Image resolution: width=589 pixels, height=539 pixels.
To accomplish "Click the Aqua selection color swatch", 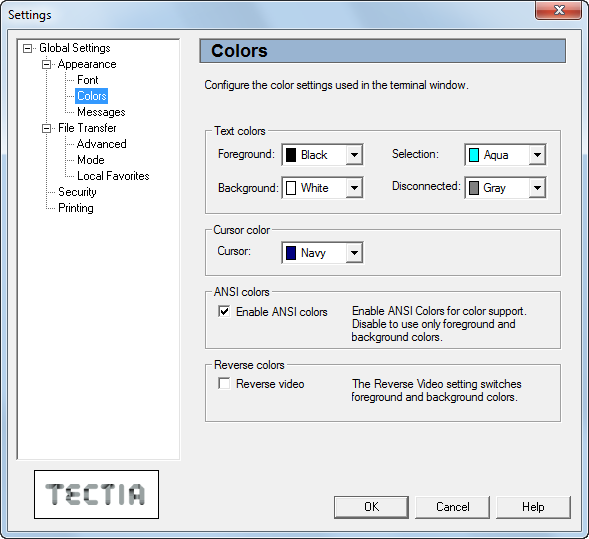I will point(474,155).
